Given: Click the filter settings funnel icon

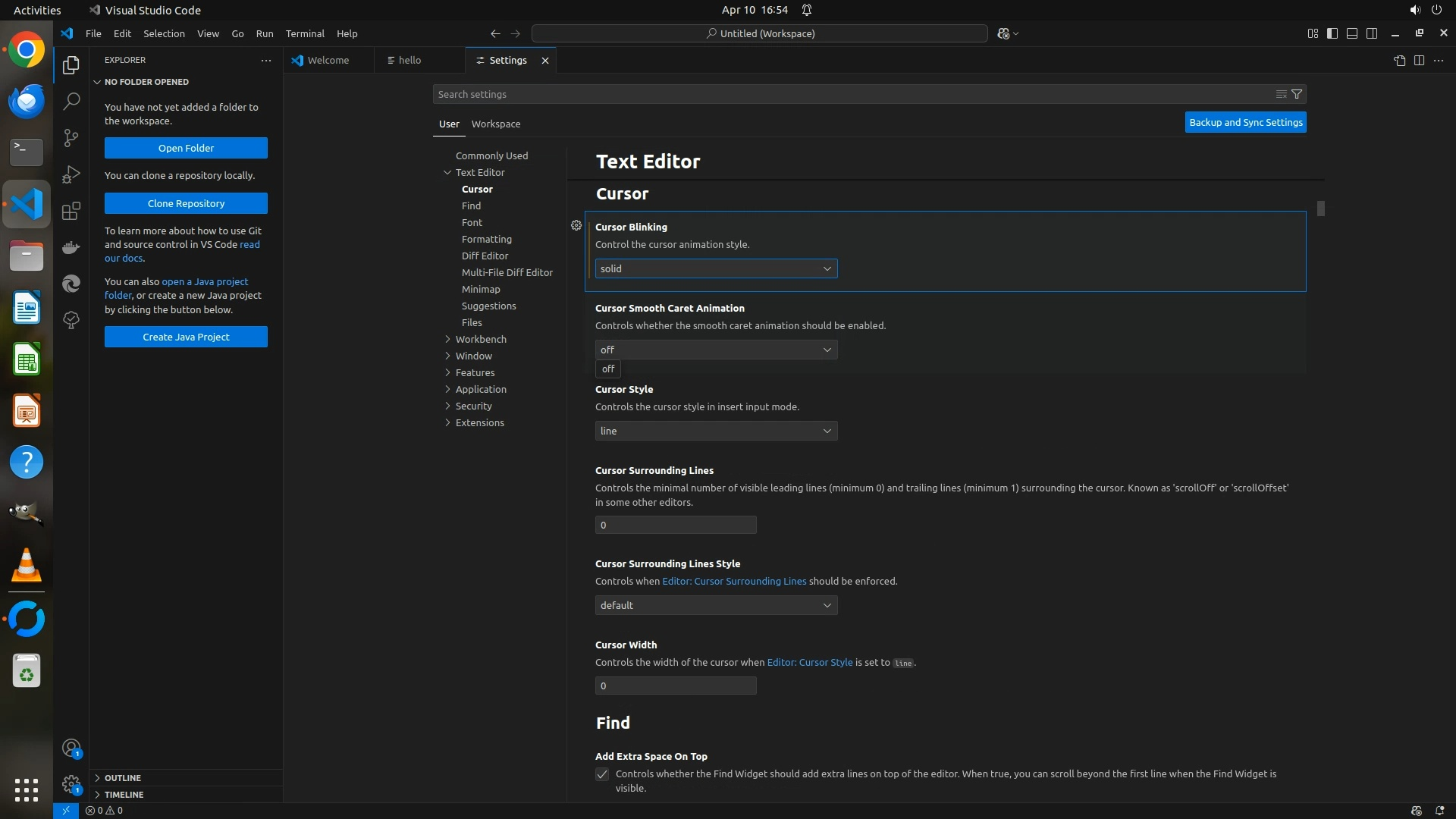Looking at the screenshot, I should [1297, 94].
